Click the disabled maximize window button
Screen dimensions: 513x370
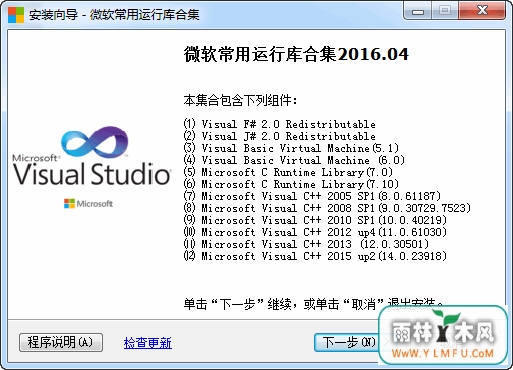coord(445,11)
